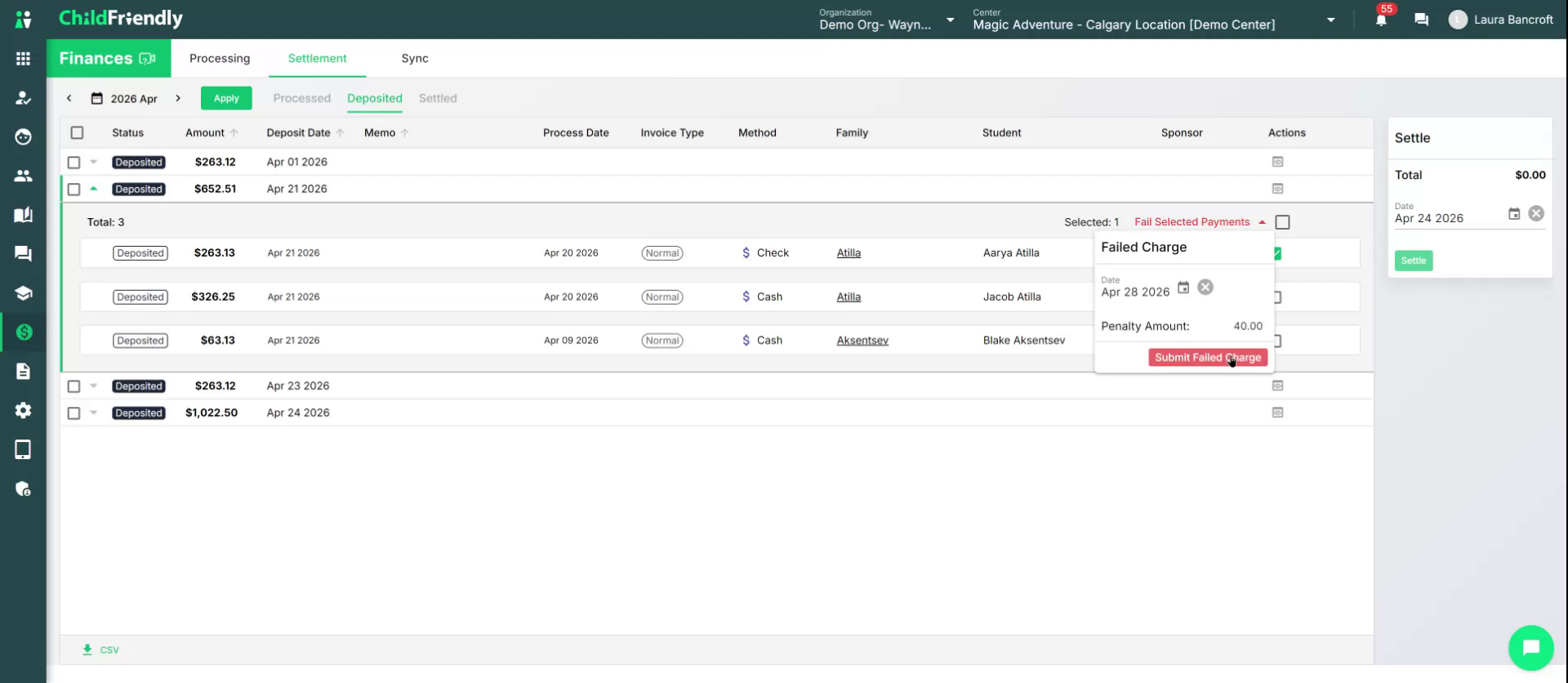The height and width of the screenshot is (683, 1568).
Task: Clear the Settle panel date
Action: [1536, 213]
